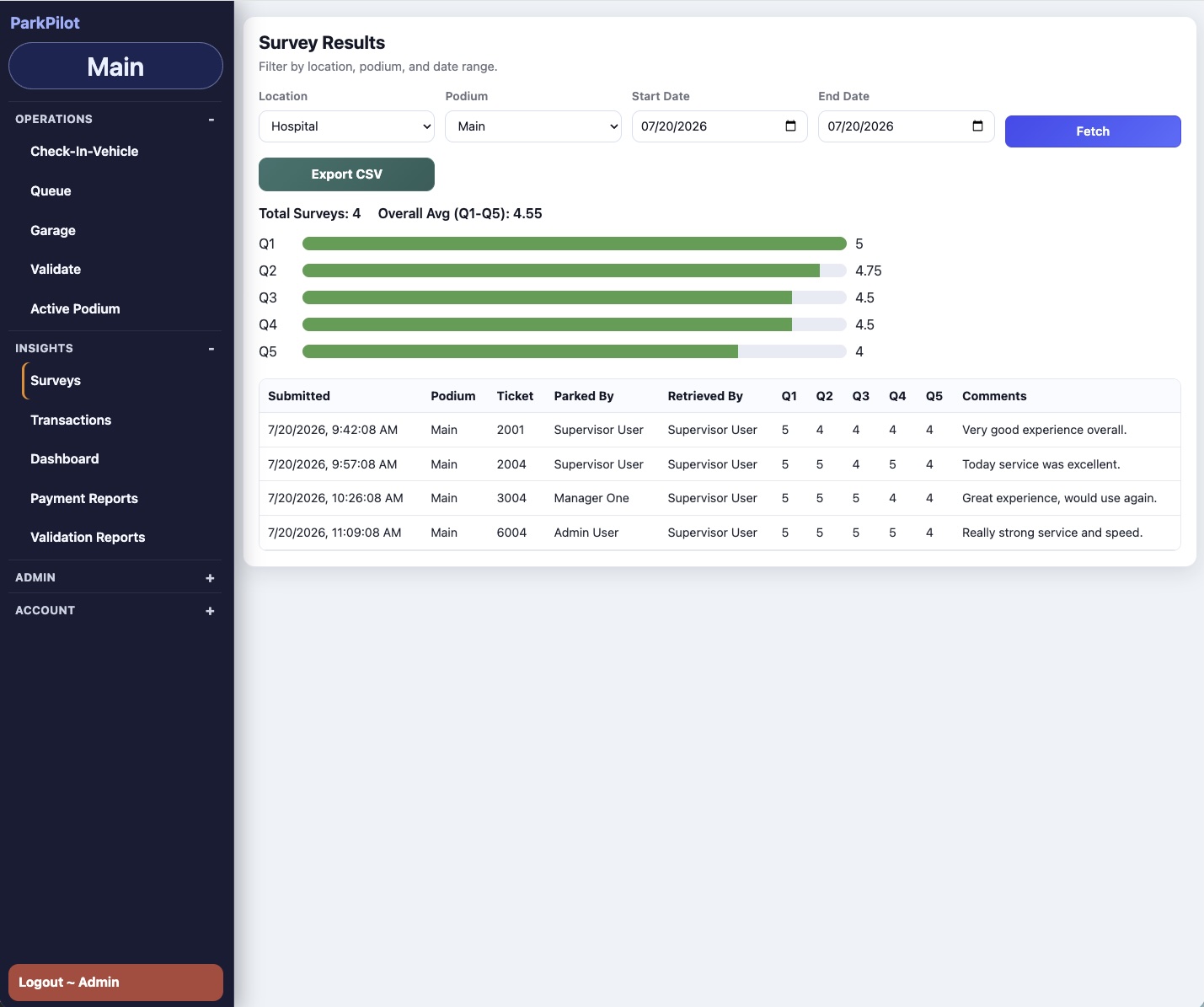The image size is (1204, 1007).
Task: Click the Main podium button in sidebar
Action: tap(115, 67)
